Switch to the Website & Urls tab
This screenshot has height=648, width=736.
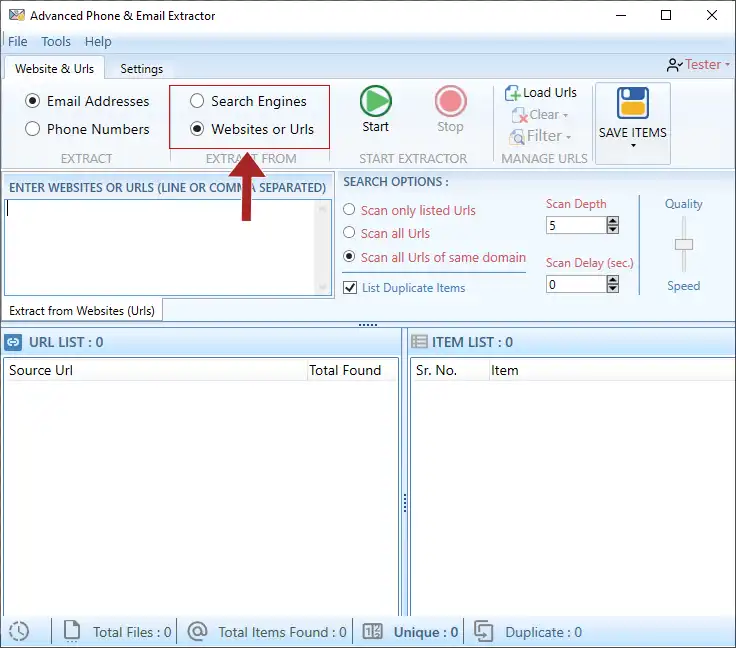tap(54, 69)
